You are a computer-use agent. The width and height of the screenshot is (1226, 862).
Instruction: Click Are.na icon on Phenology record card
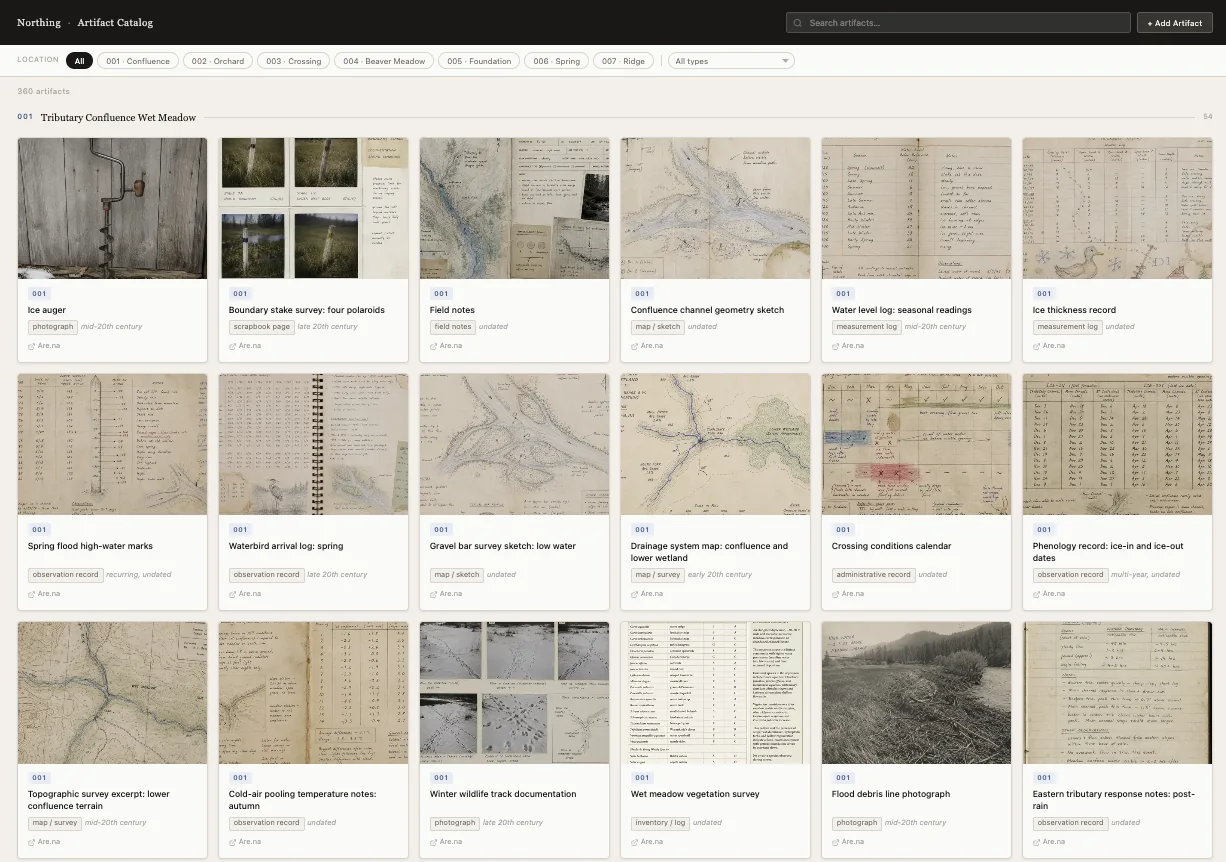coord(1036,594)
